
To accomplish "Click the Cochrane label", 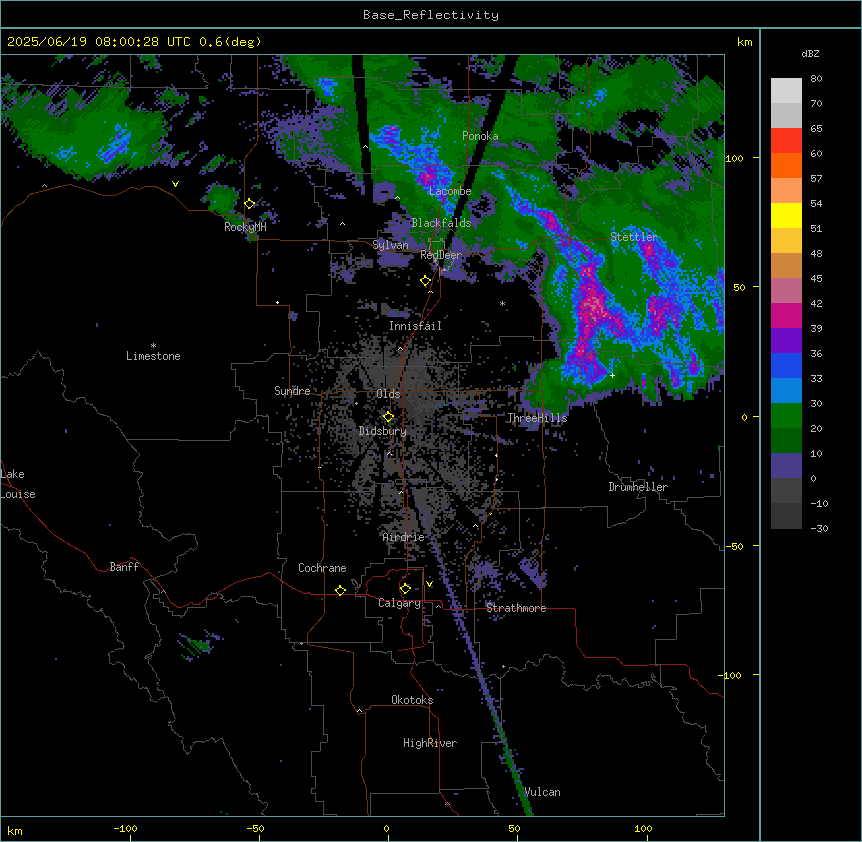I will (x=322, y=568).
